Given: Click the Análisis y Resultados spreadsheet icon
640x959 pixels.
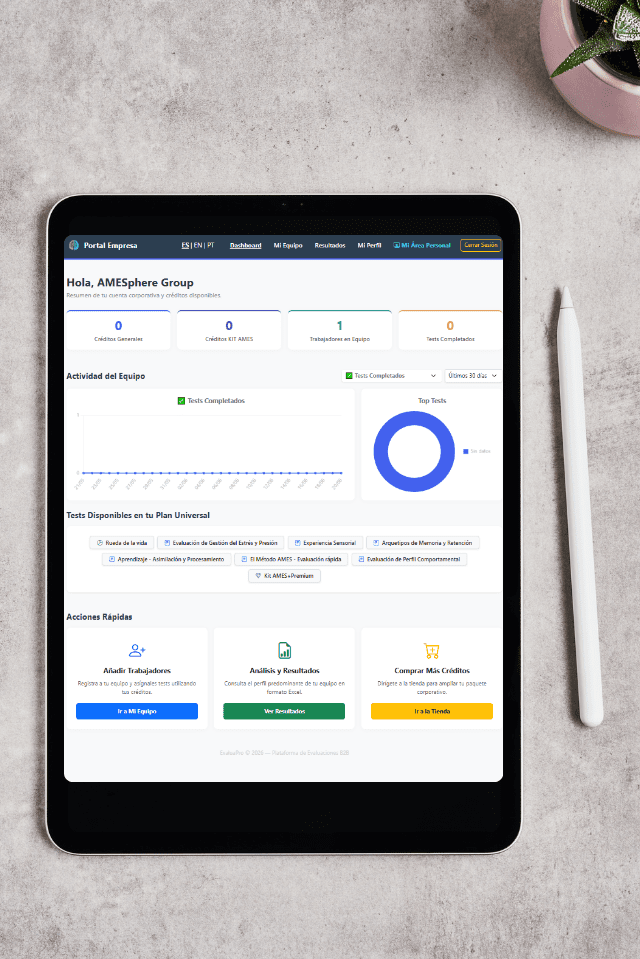Looking at the screenshot, I should pos(285,650).
